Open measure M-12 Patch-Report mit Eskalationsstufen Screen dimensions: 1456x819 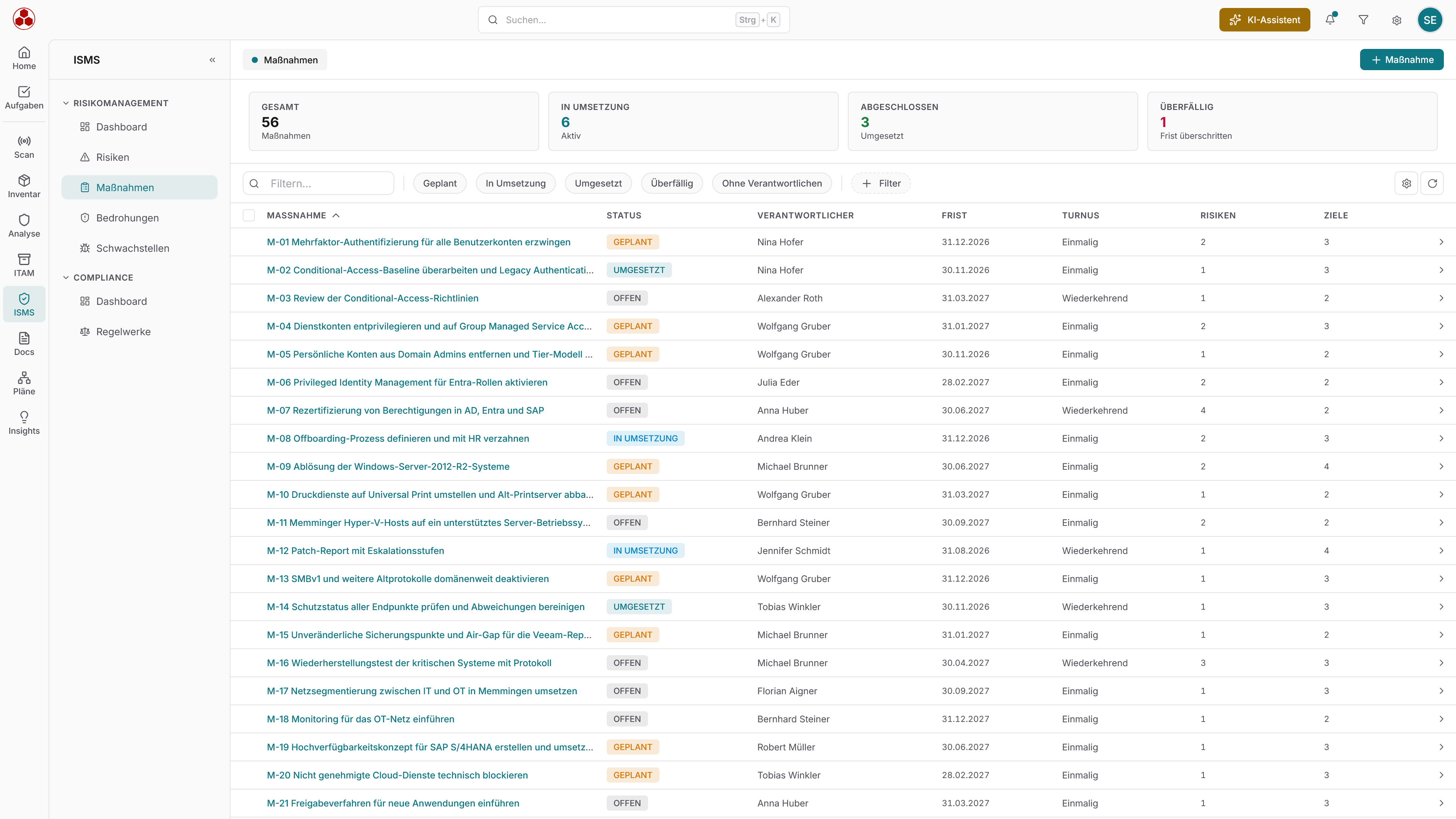tap(355, 551)
